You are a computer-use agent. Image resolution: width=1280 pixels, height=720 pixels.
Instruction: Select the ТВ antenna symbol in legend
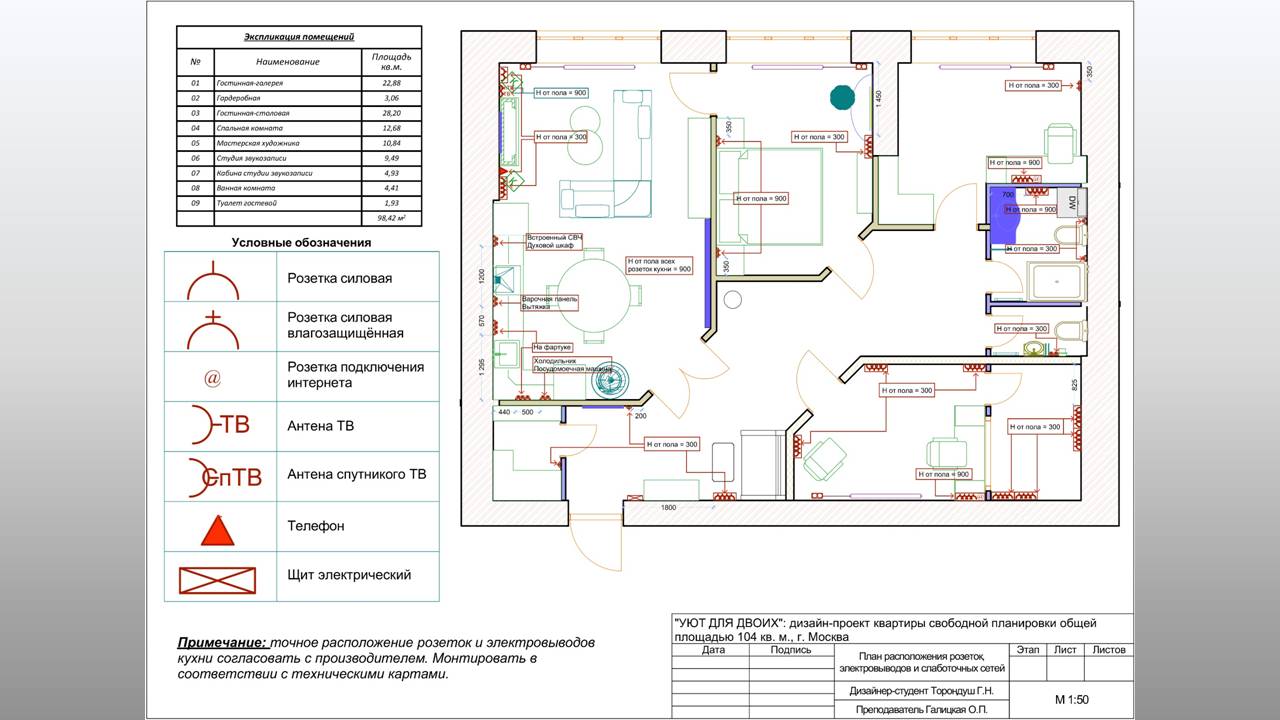219,425
